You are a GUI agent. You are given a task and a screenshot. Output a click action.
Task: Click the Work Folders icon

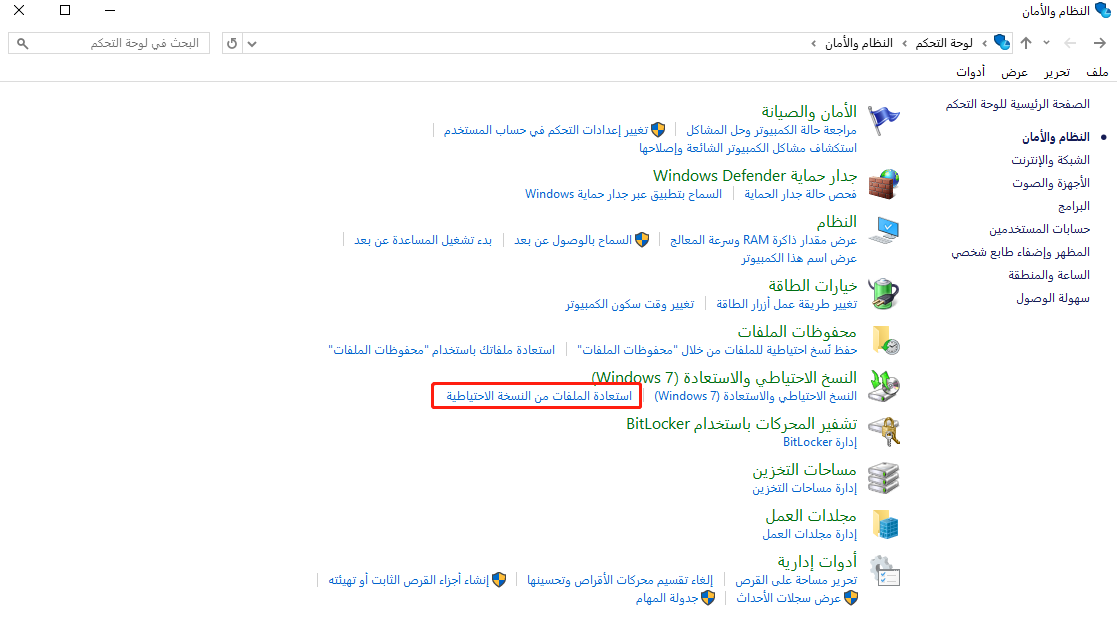pyautogui.click(x=886, y=524)
